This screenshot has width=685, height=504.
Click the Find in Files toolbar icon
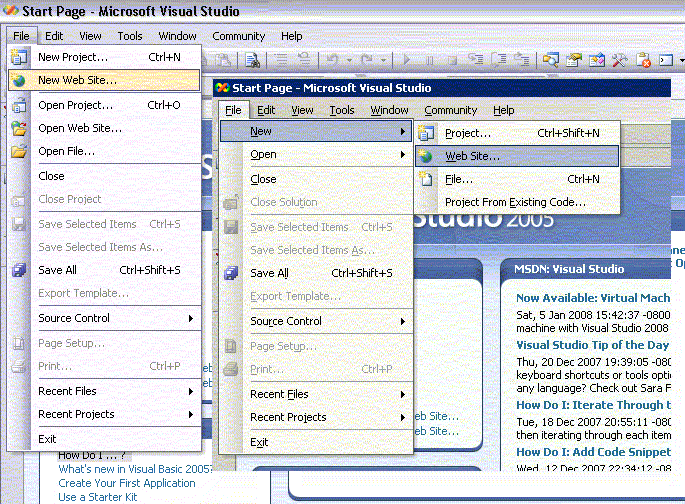pyautogui.click(x=253, y=60)
